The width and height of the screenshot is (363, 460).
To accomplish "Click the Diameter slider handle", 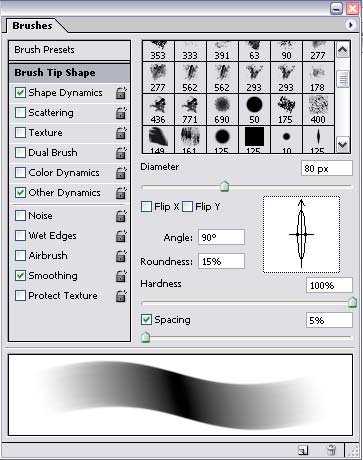I will click(x=225, y=186).
